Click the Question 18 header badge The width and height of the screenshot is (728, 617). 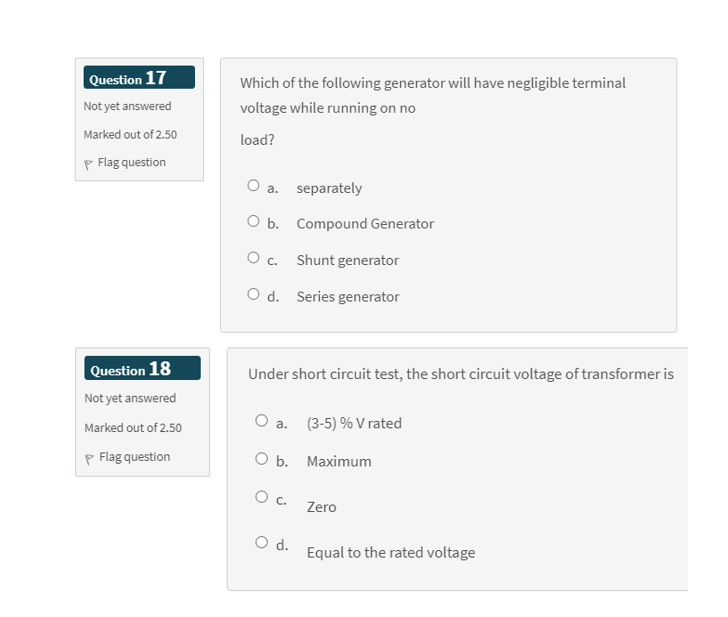point(142,369)
